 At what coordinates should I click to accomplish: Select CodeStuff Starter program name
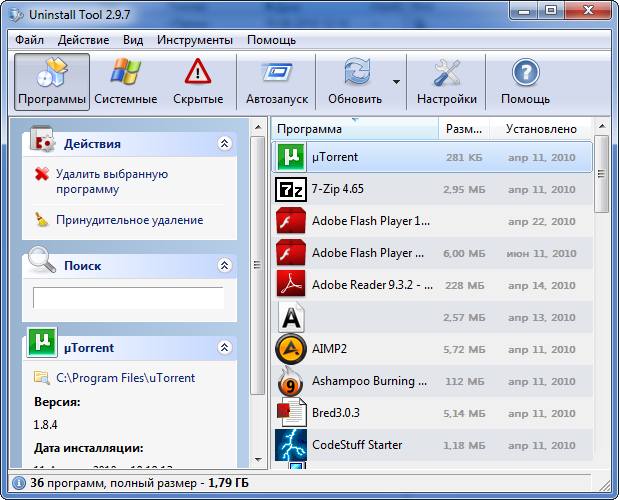(357, 445)
